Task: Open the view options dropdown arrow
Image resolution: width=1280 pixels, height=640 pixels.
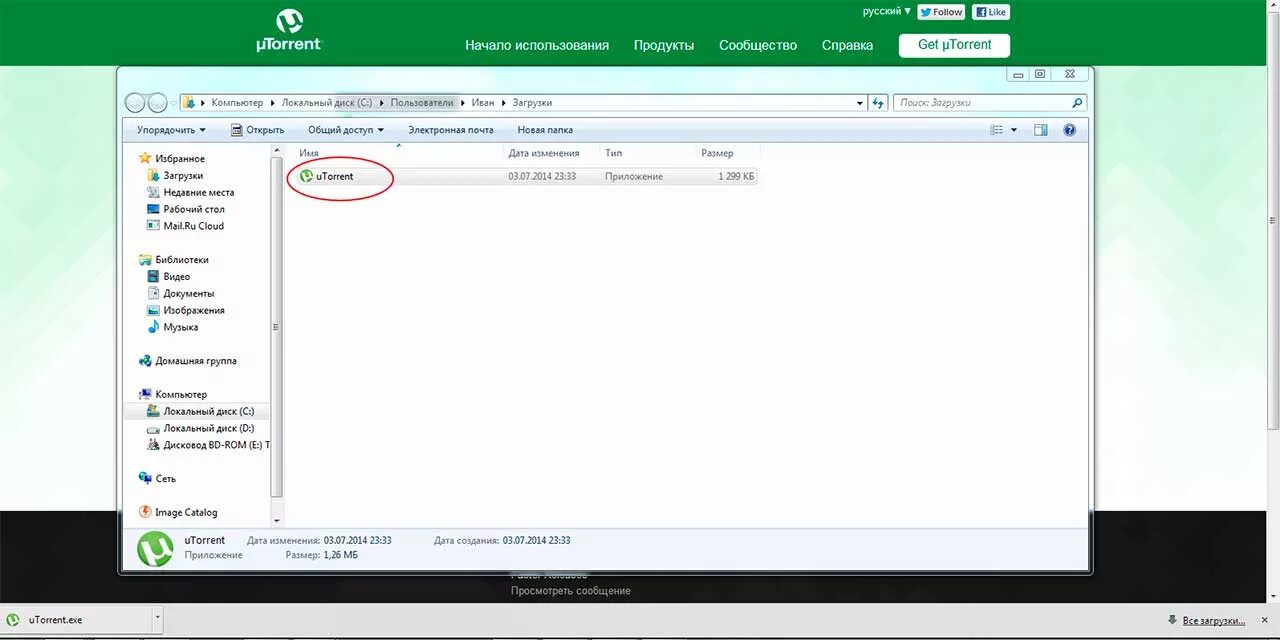Action: (x=1013, y=130)
